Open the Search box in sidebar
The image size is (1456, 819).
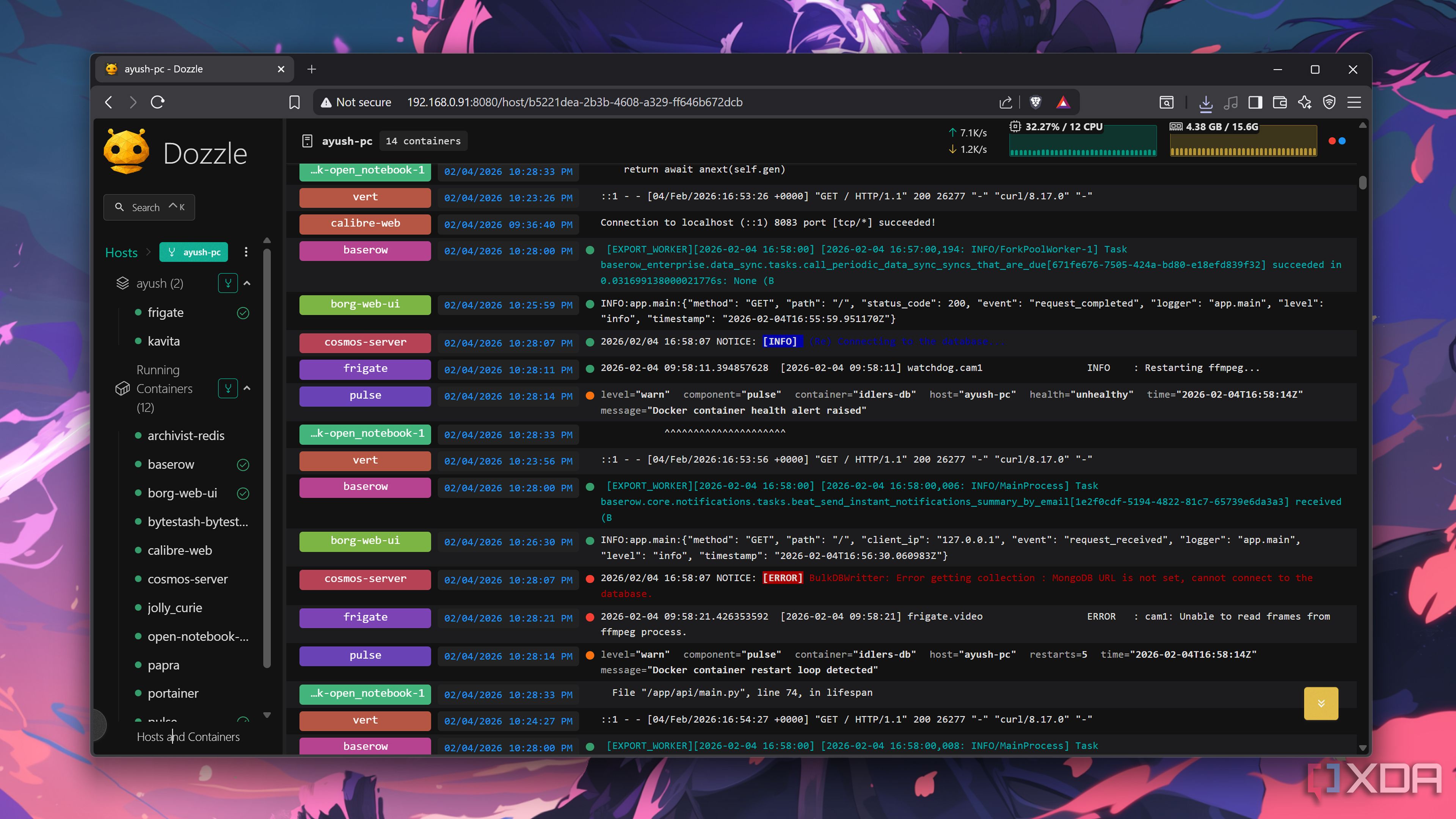[149, 207]
